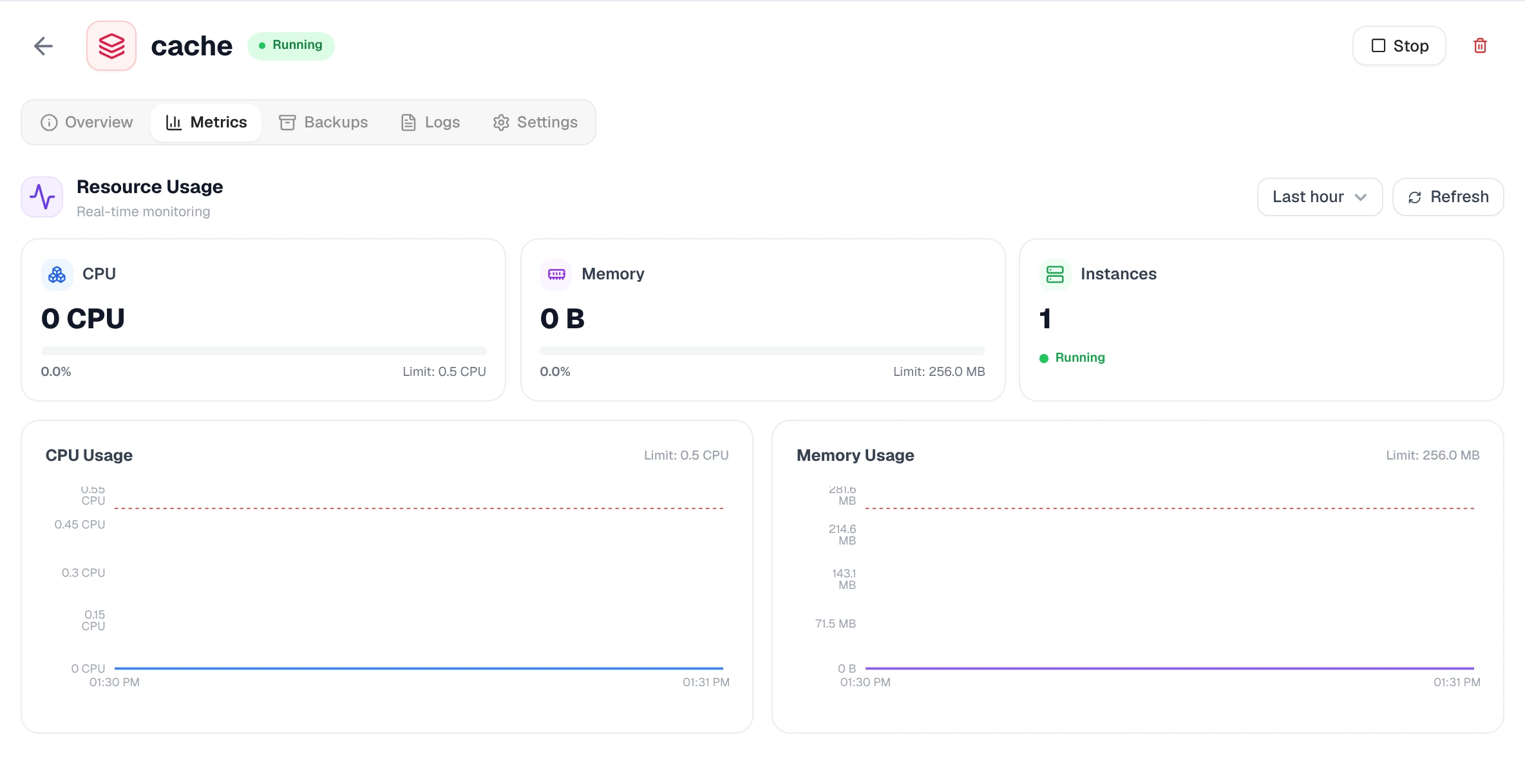This screenshot has height=784, width=1525.
Task: Stop the cache service
Action: 1399,46
